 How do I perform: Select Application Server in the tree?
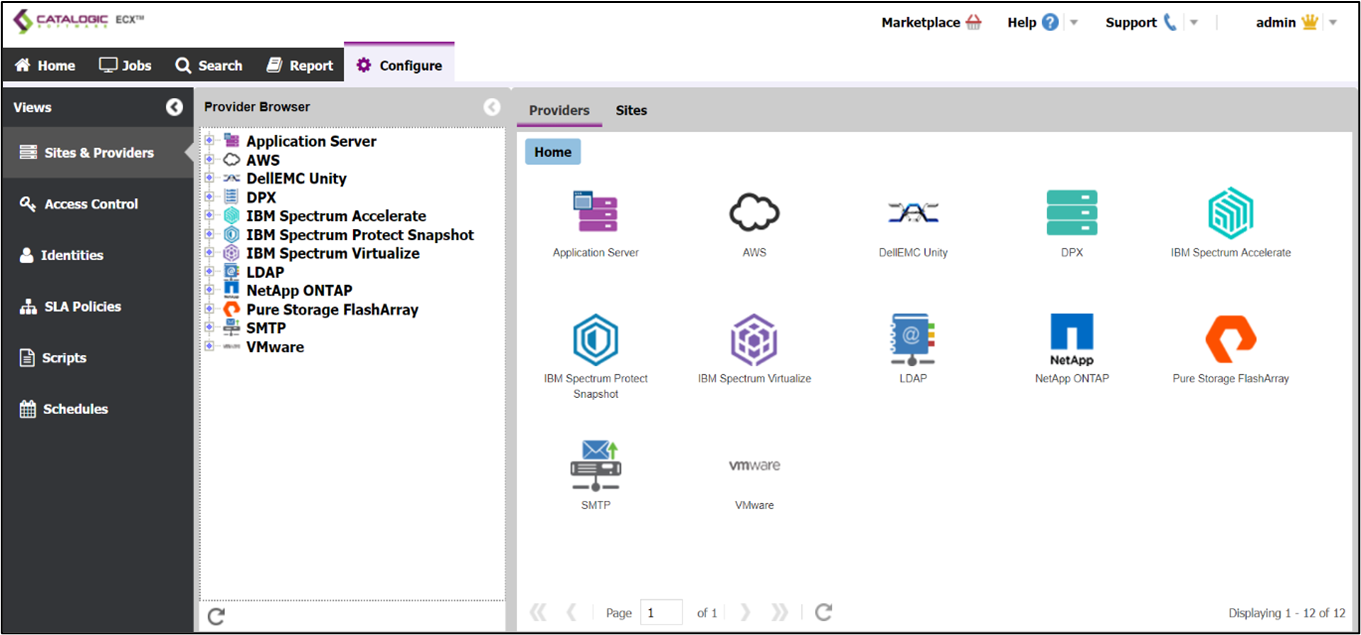(311, 141)
